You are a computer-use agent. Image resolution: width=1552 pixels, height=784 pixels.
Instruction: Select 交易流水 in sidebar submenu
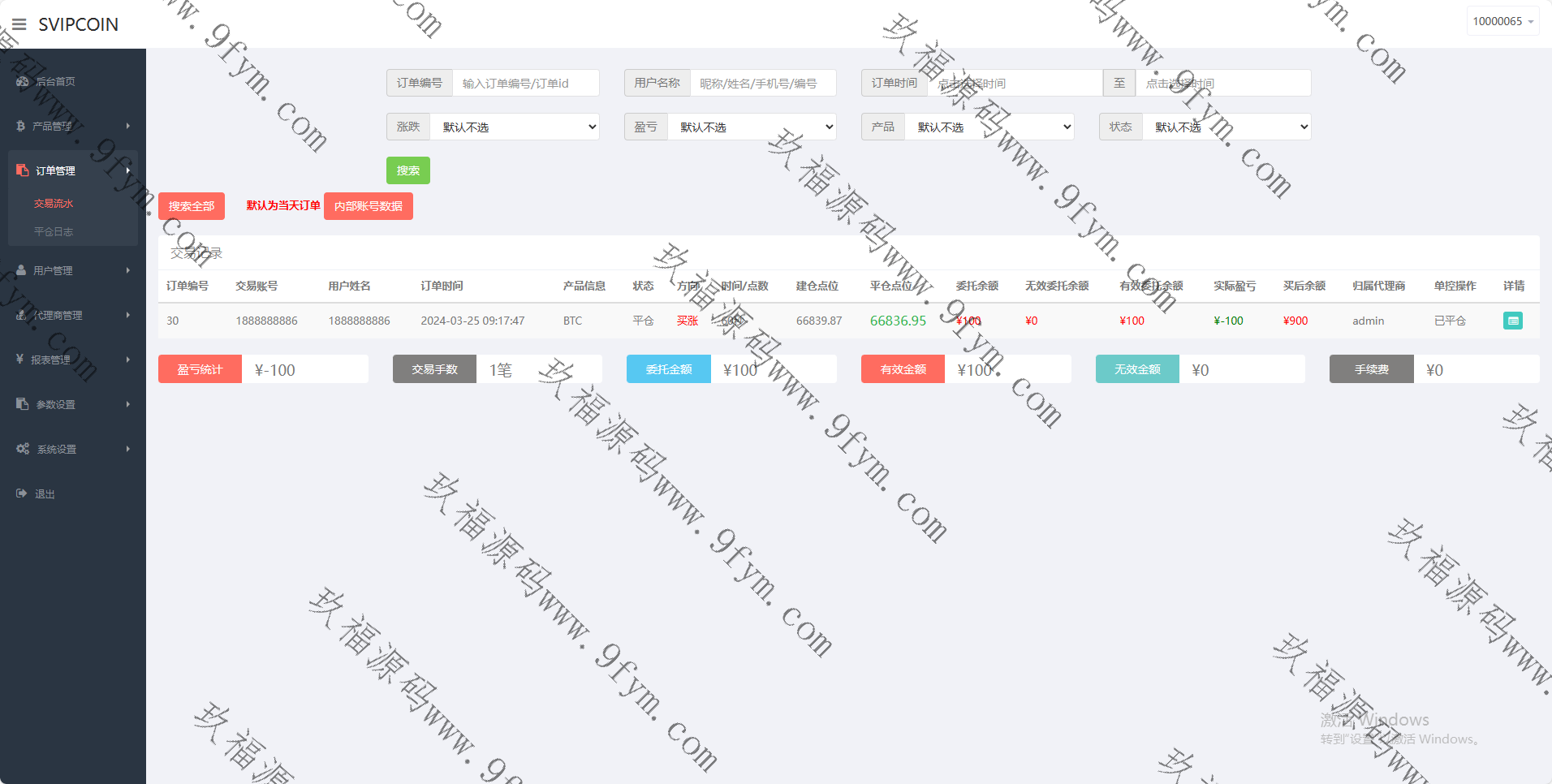pos(54,204)
